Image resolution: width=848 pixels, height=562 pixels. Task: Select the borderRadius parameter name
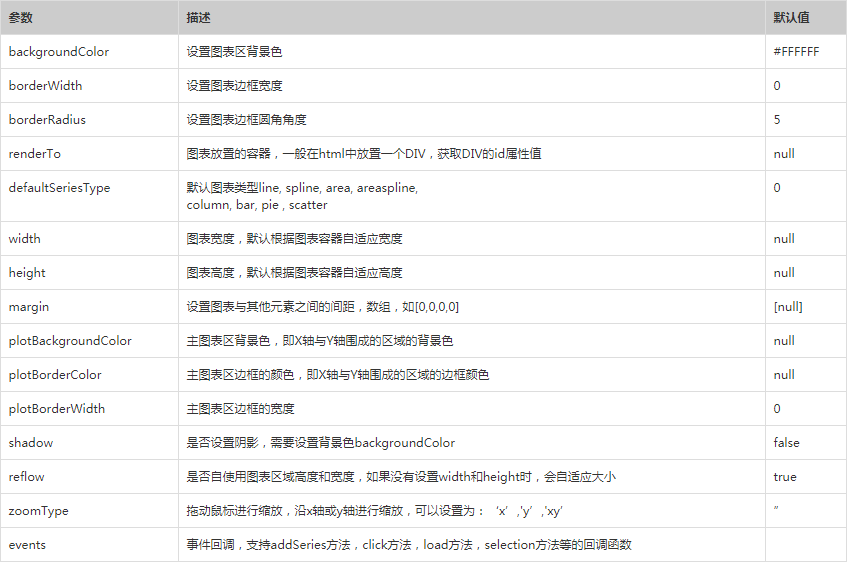click(x=47, y=120)
